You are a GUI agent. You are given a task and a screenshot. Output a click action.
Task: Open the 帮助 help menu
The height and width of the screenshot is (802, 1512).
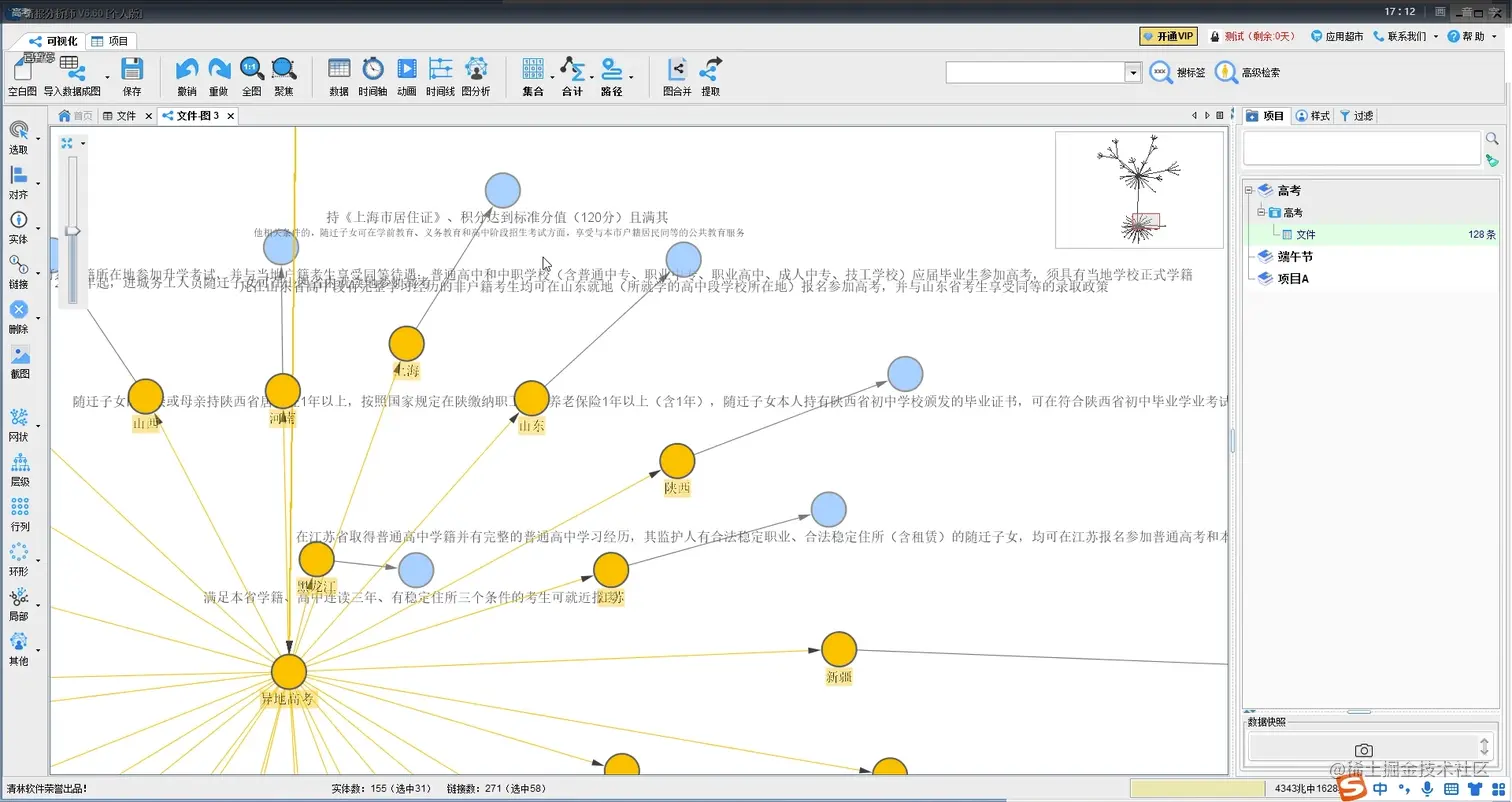point(1471,36)
